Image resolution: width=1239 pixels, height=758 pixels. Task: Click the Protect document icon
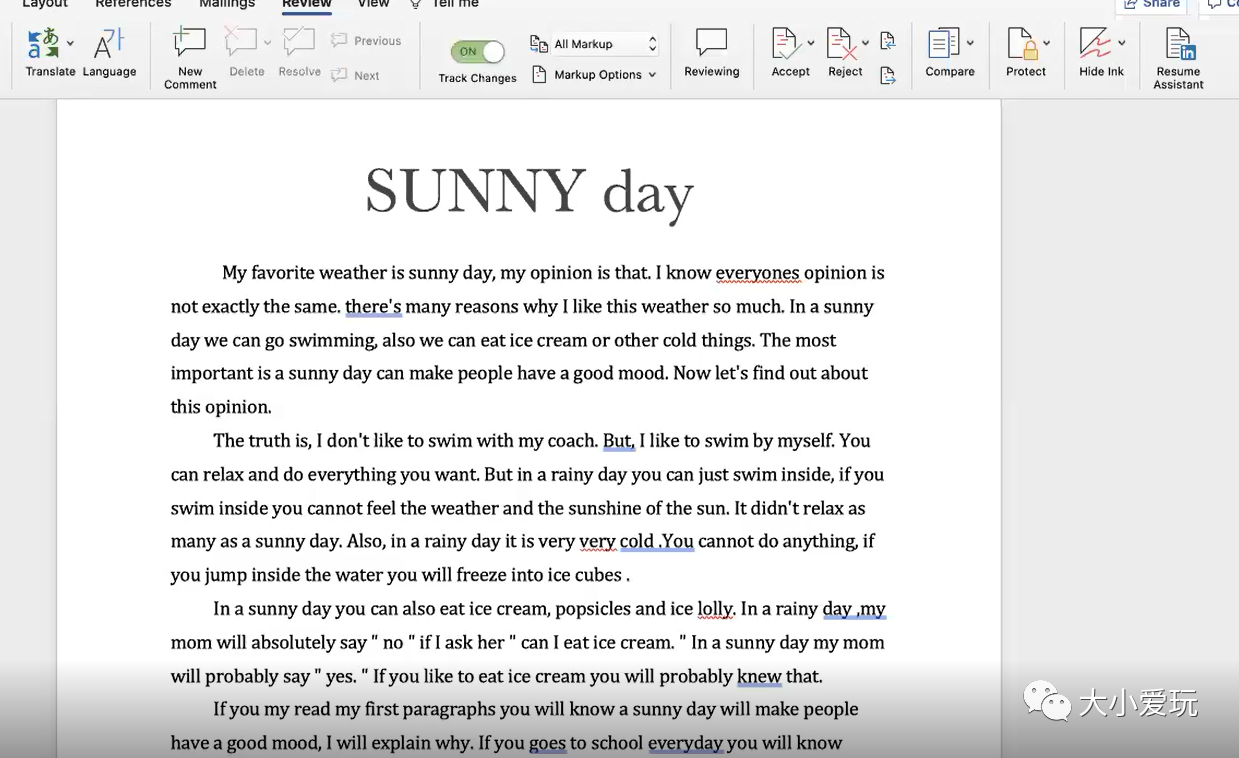click(1021, 45)
